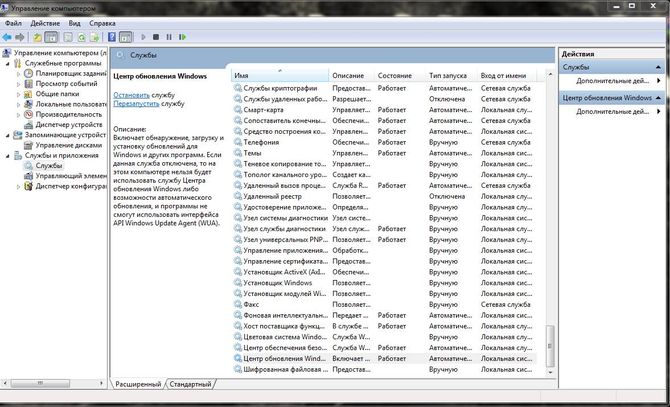Select the Установщик Windows service
The width and height of the screenshot is (670, 407).
tap(384, 283)
